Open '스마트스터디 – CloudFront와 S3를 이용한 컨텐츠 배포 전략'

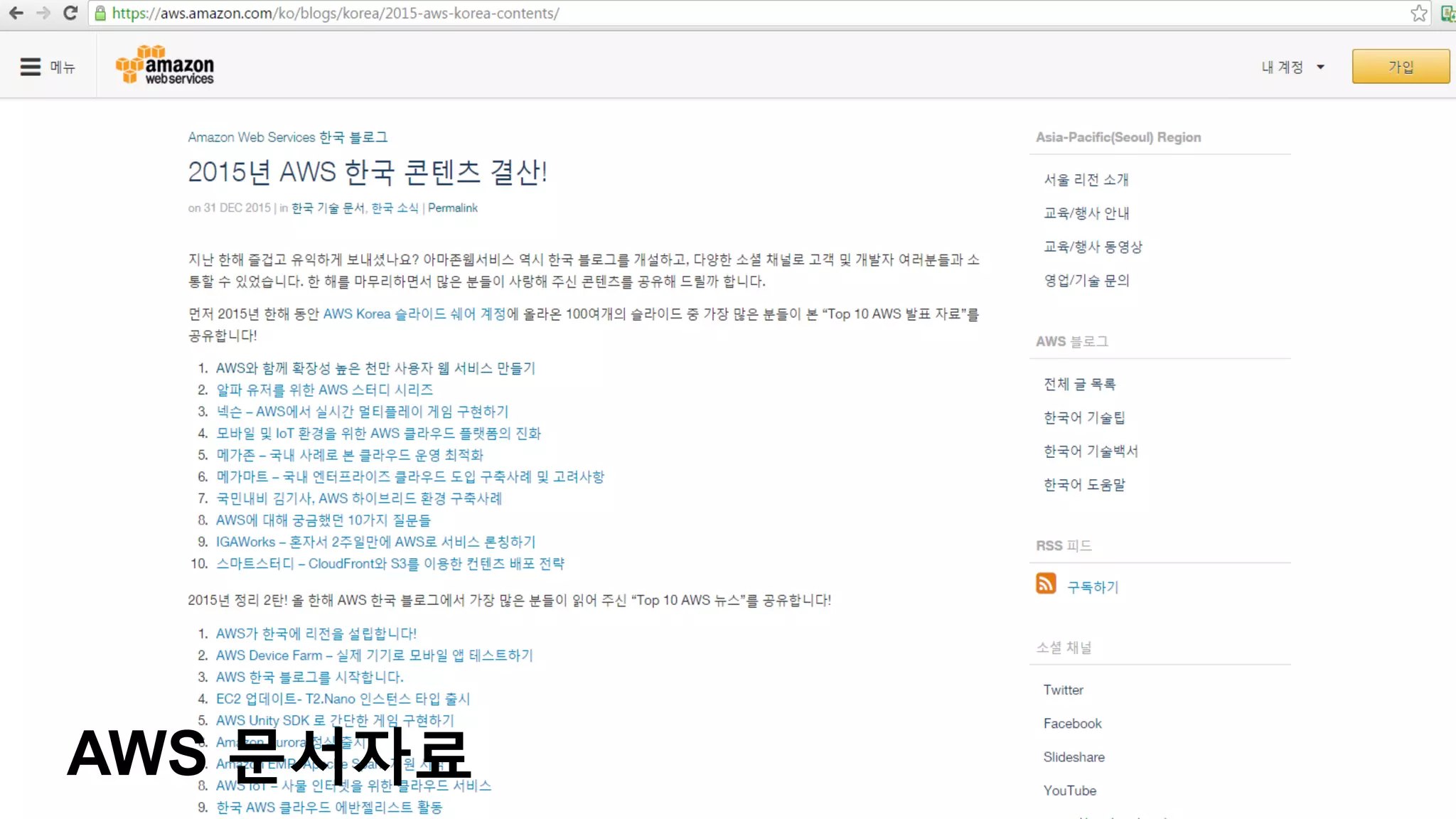[390, 564]
